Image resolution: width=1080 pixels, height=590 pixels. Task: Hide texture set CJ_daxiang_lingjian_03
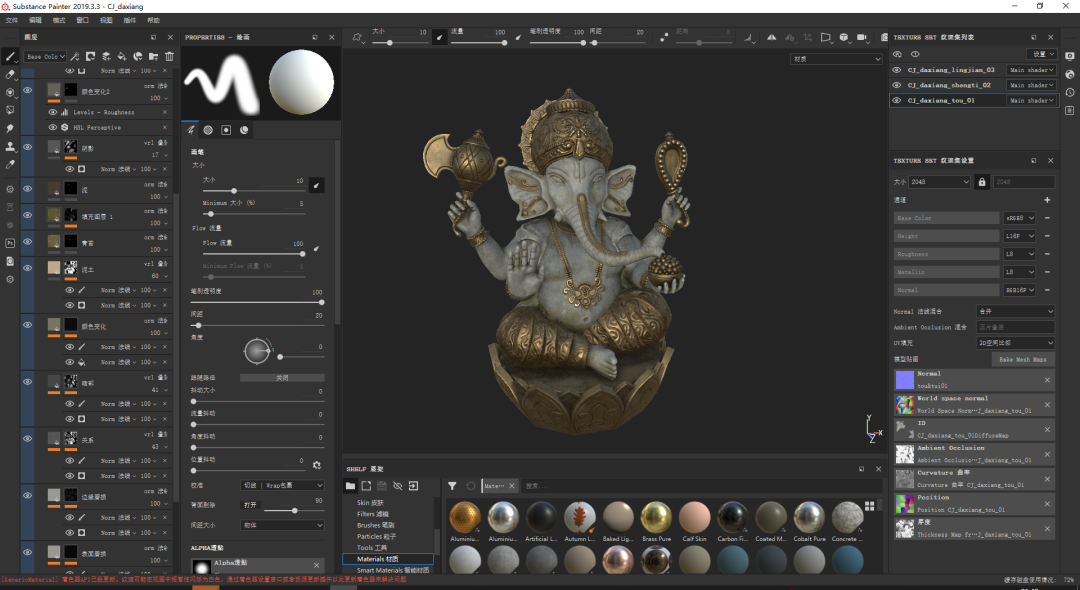point(897,70)
